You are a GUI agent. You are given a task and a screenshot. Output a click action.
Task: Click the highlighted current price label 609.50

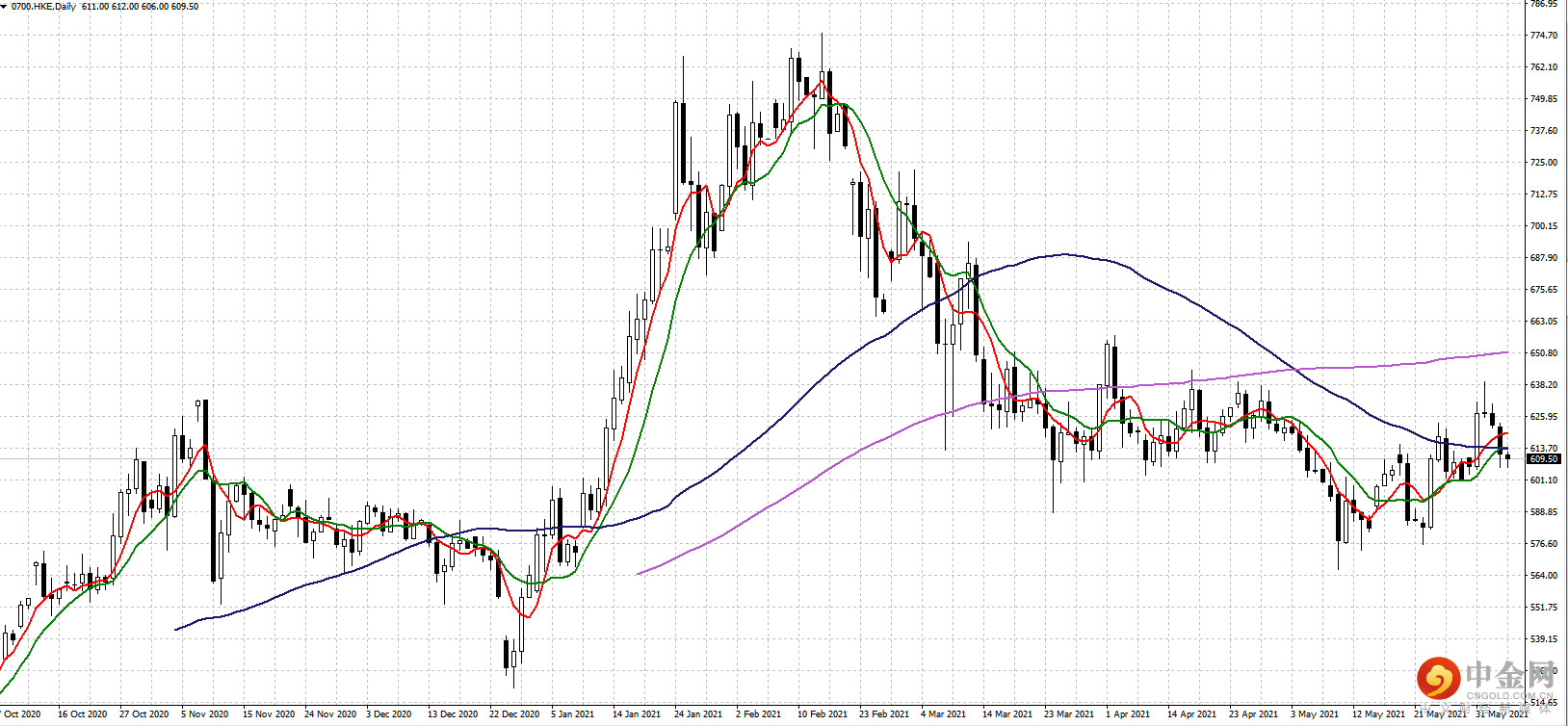(x=1544, y=459)
